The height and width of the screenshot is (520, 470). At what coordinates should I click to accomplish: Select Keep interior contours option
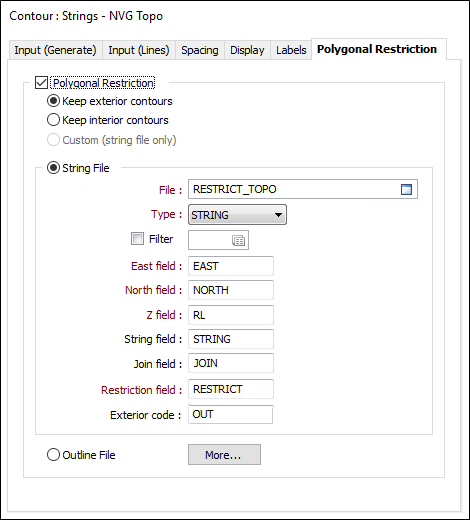click(x=53, y=120)
